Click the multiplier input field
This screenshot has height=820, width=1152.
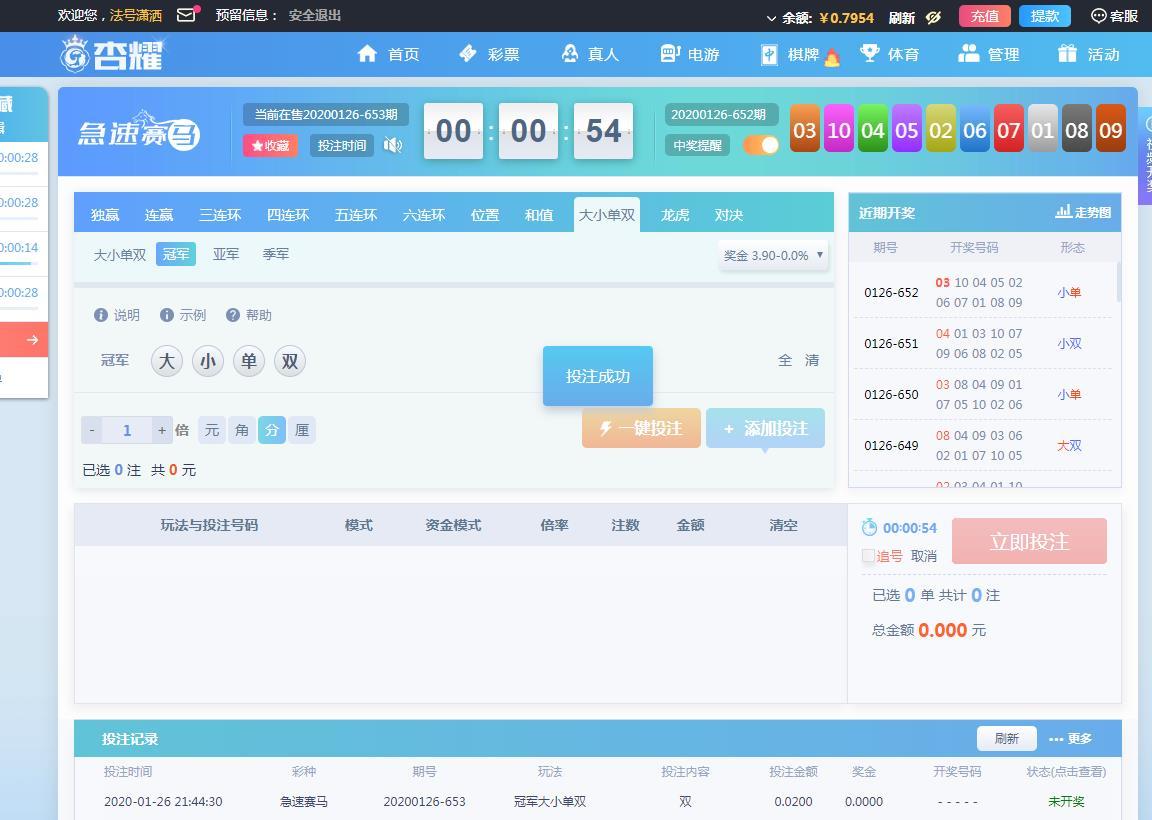pos(127,430)
